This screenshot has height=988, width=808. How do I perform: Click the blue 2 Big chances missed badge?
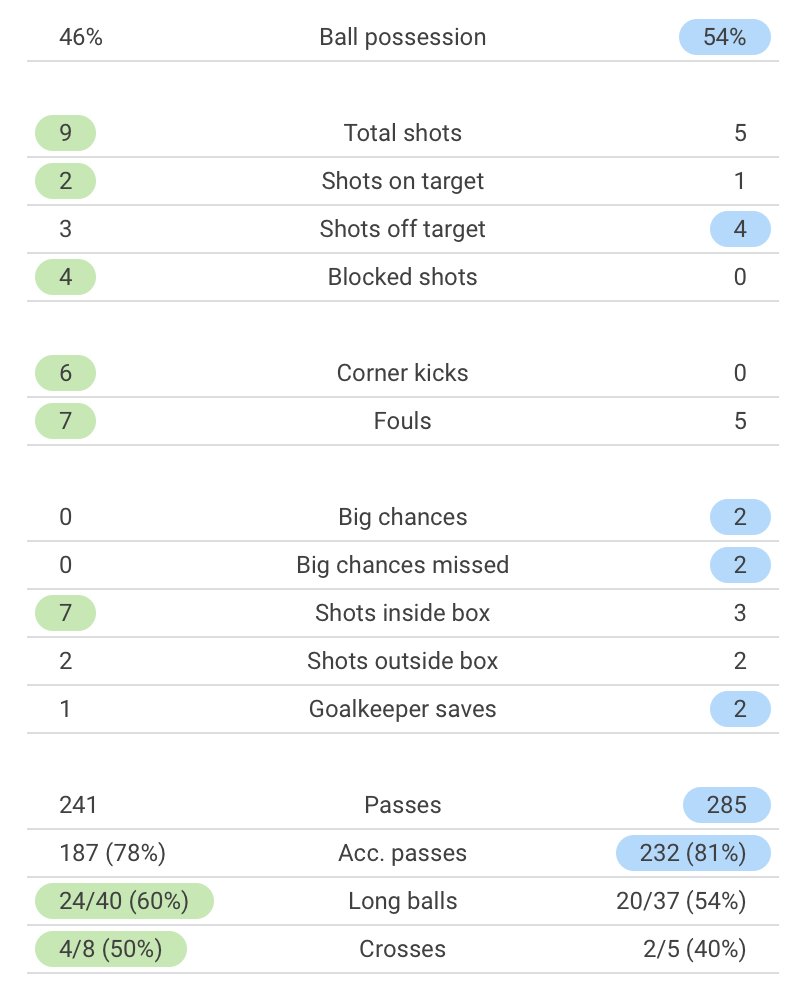coord(740,565)
